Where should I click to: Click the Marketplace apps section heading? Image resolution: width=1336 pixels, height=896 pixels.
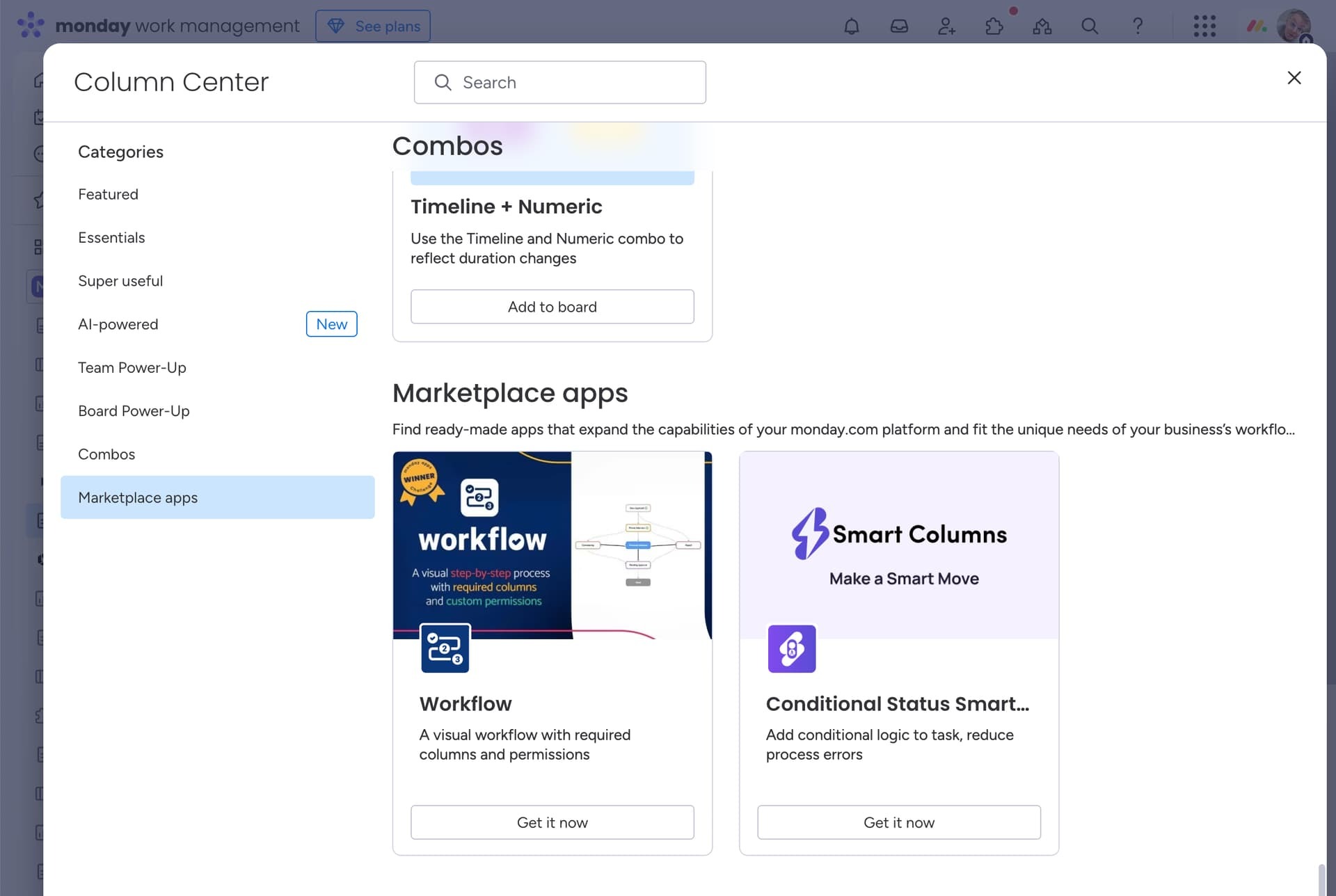point(510,393)
